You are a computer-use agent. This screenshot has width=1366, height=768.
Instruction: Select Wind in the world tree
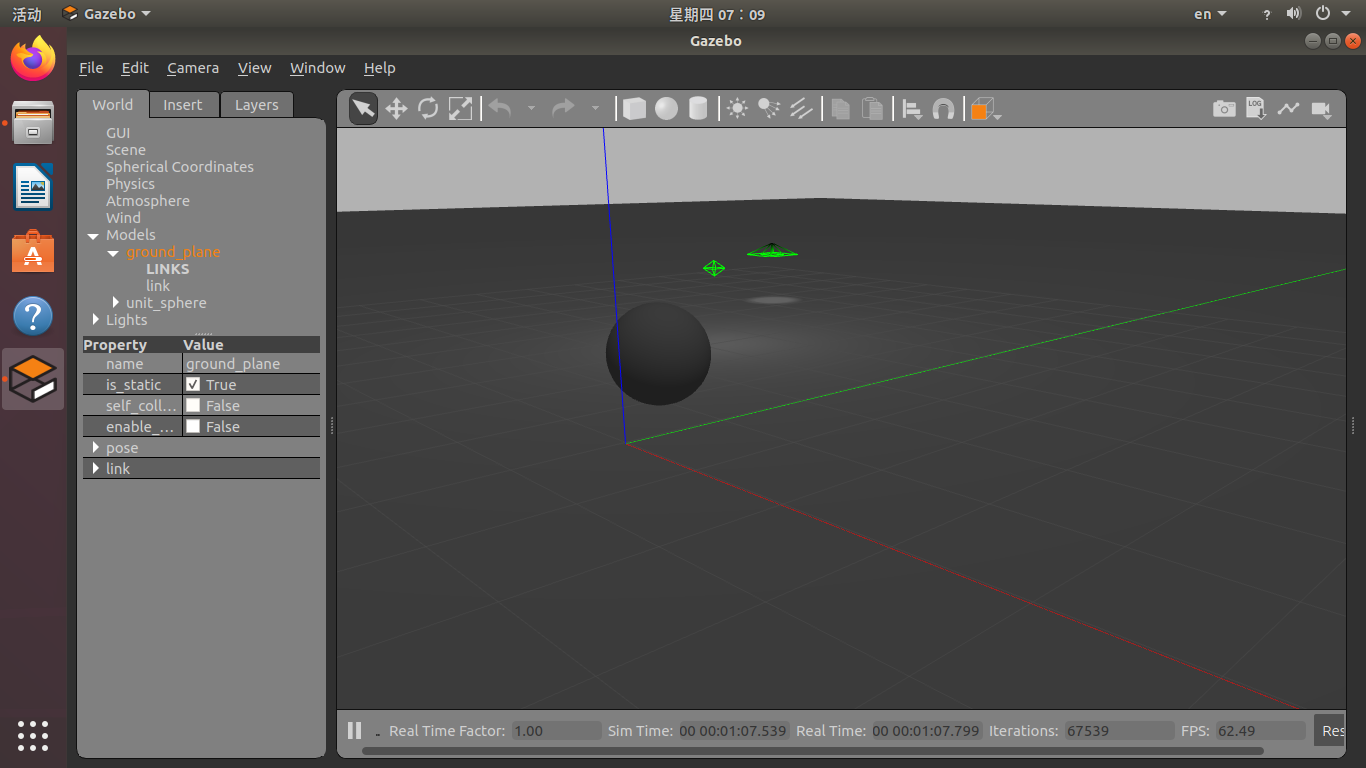click(124, 218)
